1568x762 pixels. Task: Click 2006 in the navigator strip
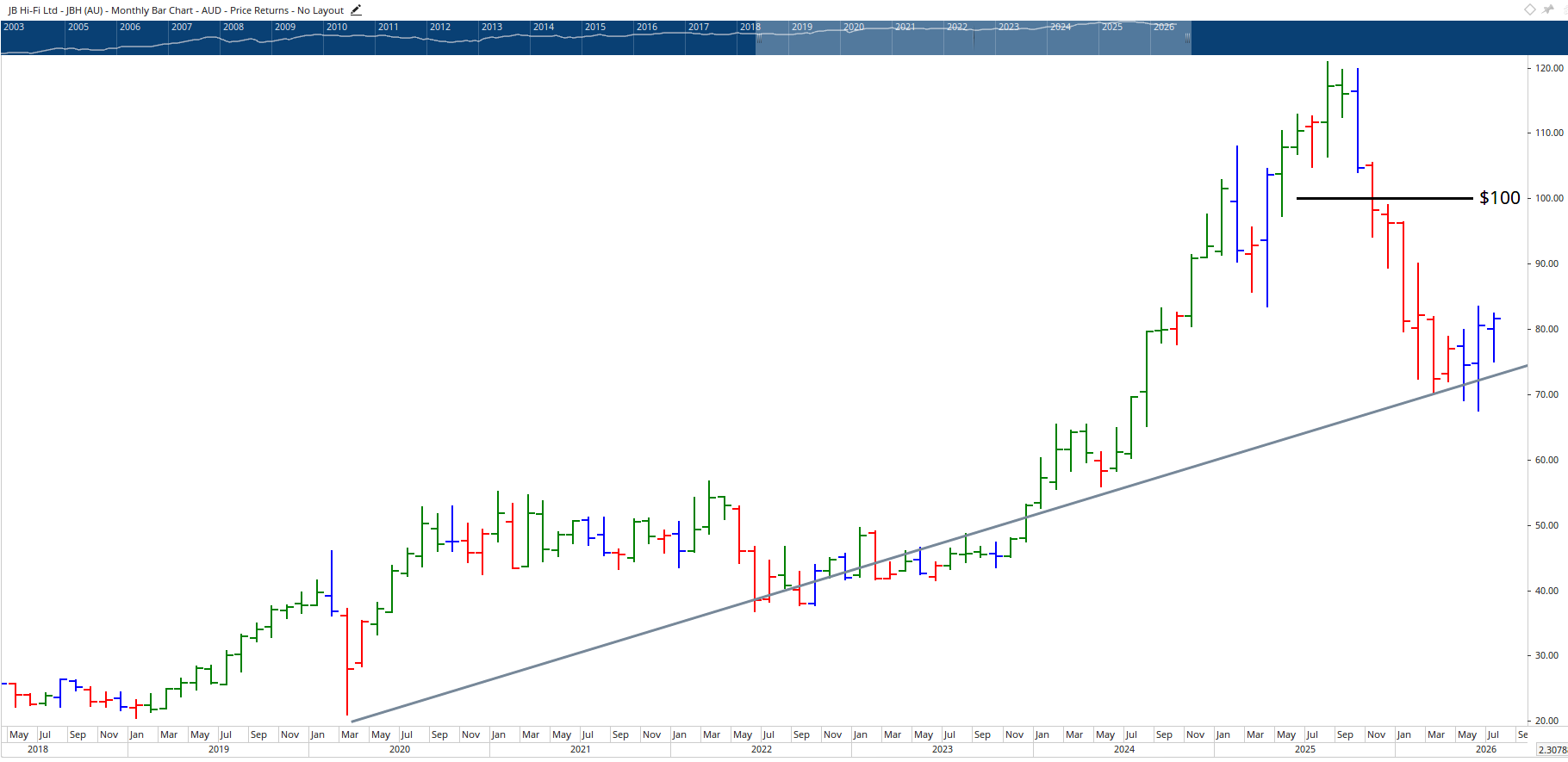click(x=130, y=27)
